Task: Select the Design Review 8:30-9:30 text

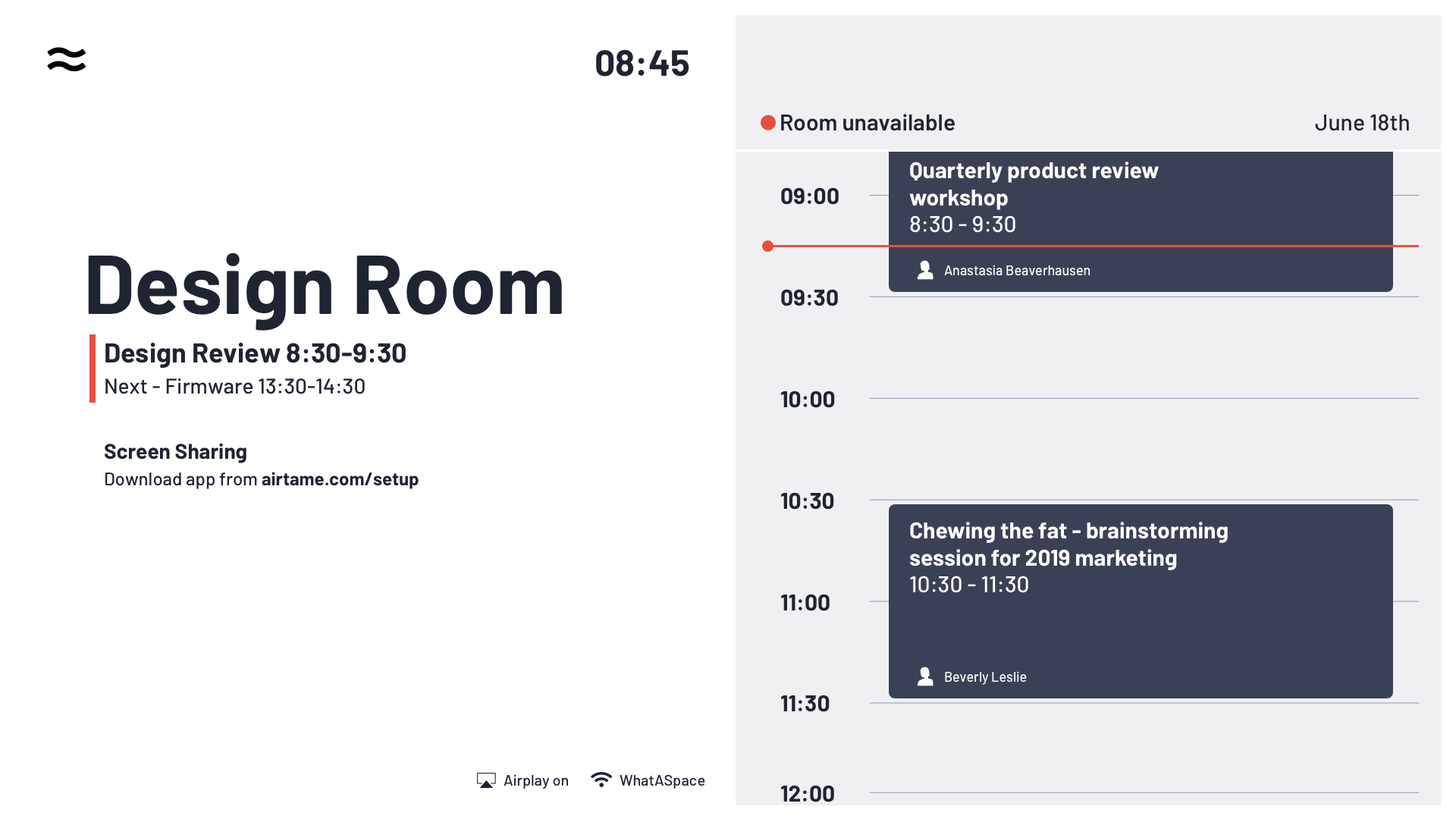Action: click(x=255, y=353)
